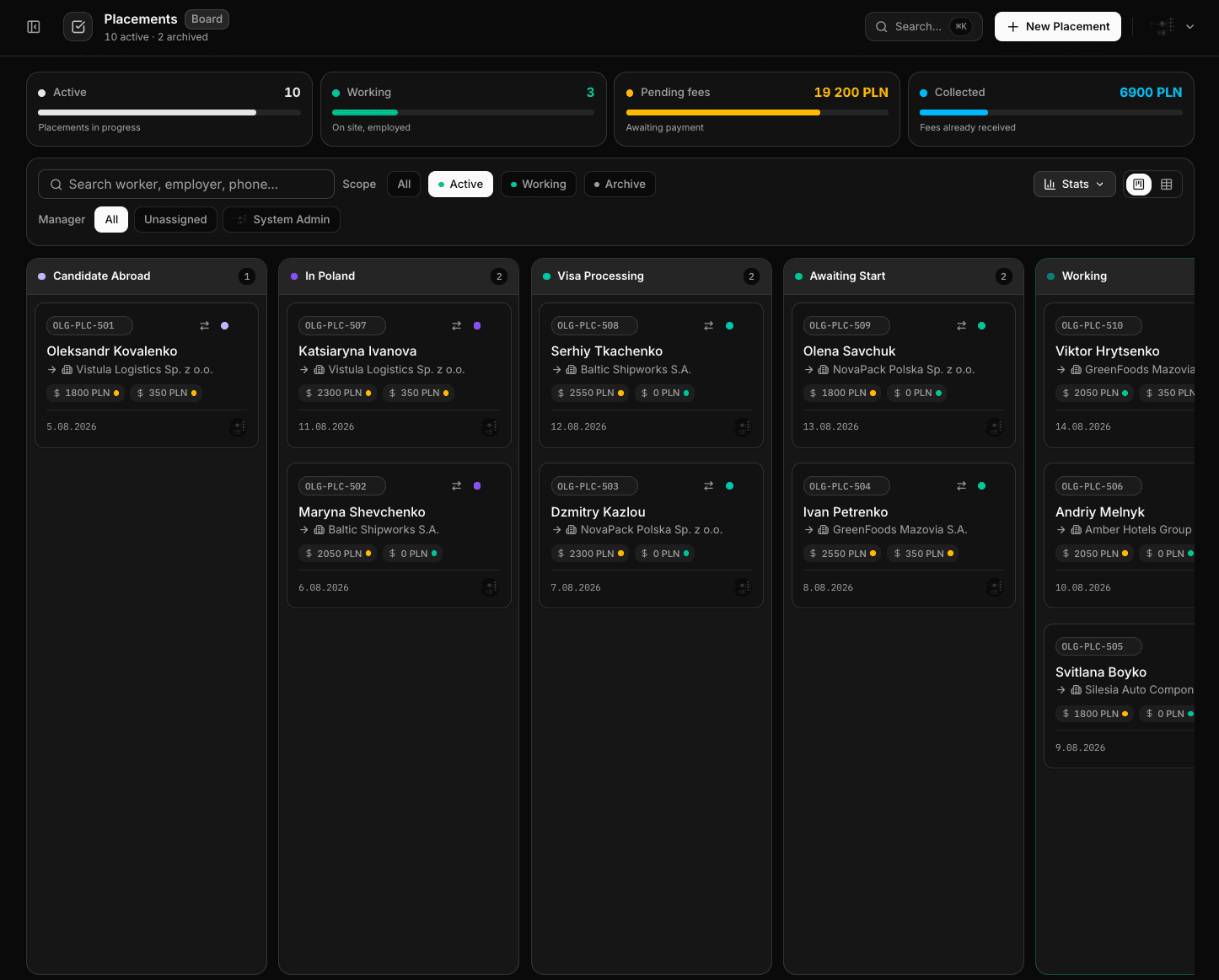The image size is (1219, 980).
Task: Click transfer arrows on OLG-PLC-509 card
Action: click(x=961, y=326)
